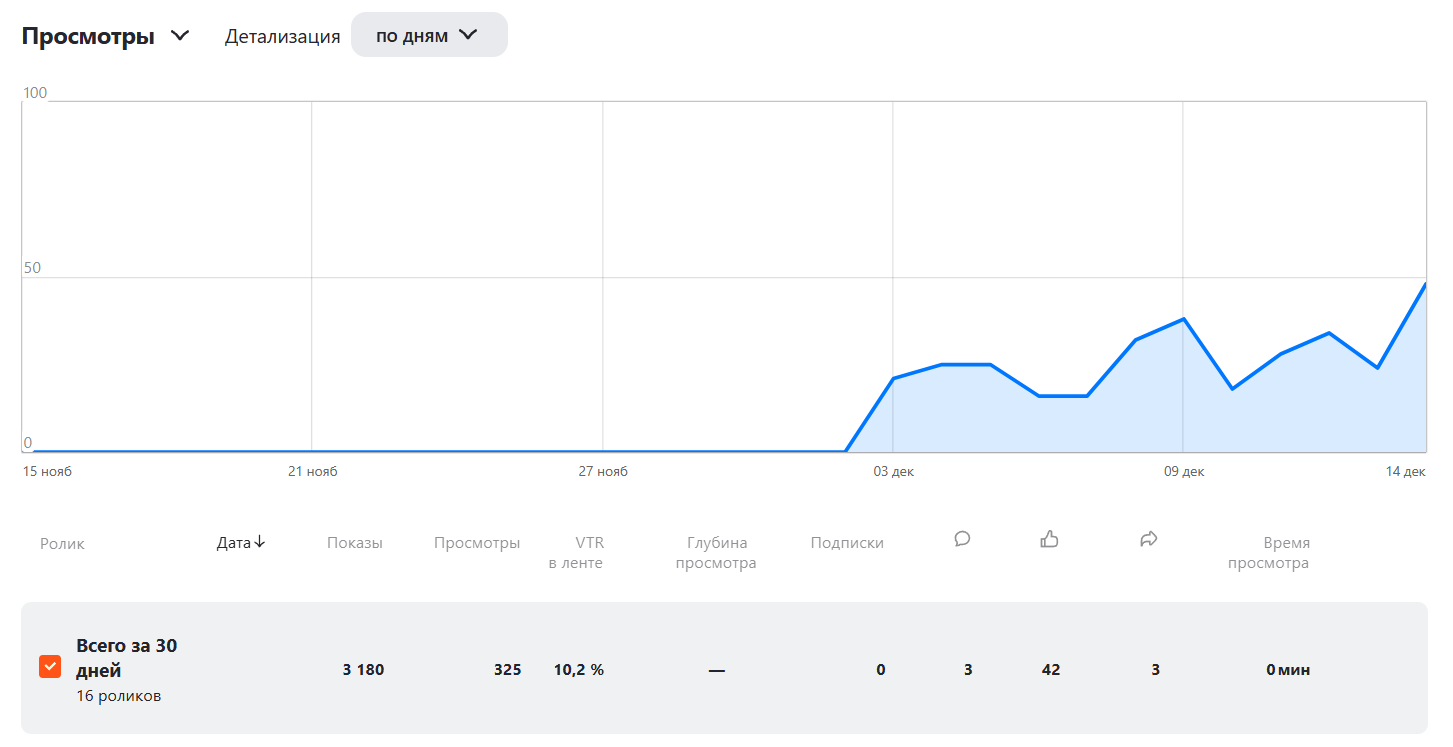The width and height of the screenshot is (1453, 747).
Task: Click the 16 роликов text in summary row
Action: [x=118, y=696]
